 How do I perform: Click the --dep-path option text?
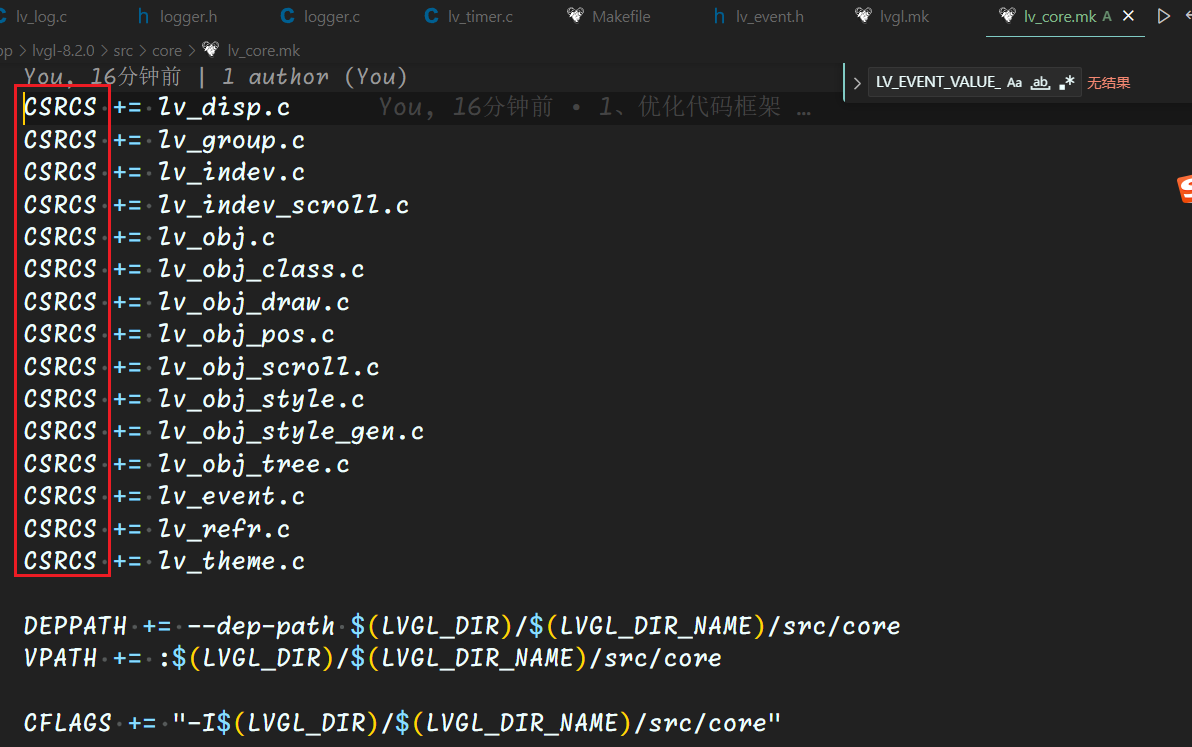tap(261, 626)
